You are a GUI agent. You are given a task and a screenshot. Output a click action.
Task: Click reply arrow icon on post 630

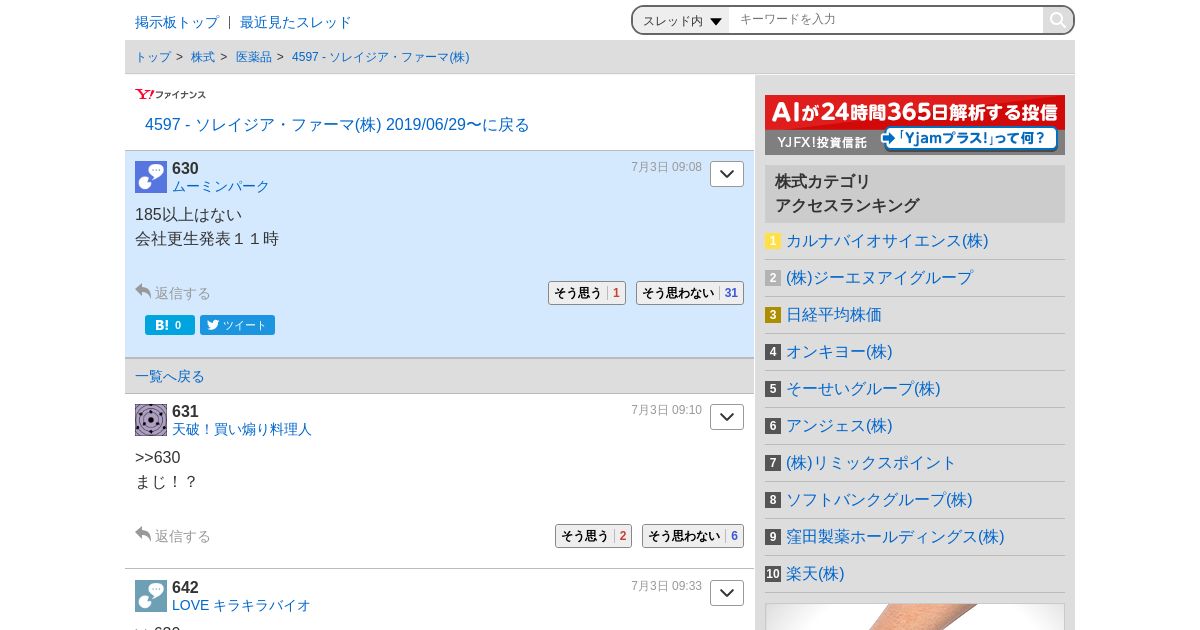click(x=143, y=292)
